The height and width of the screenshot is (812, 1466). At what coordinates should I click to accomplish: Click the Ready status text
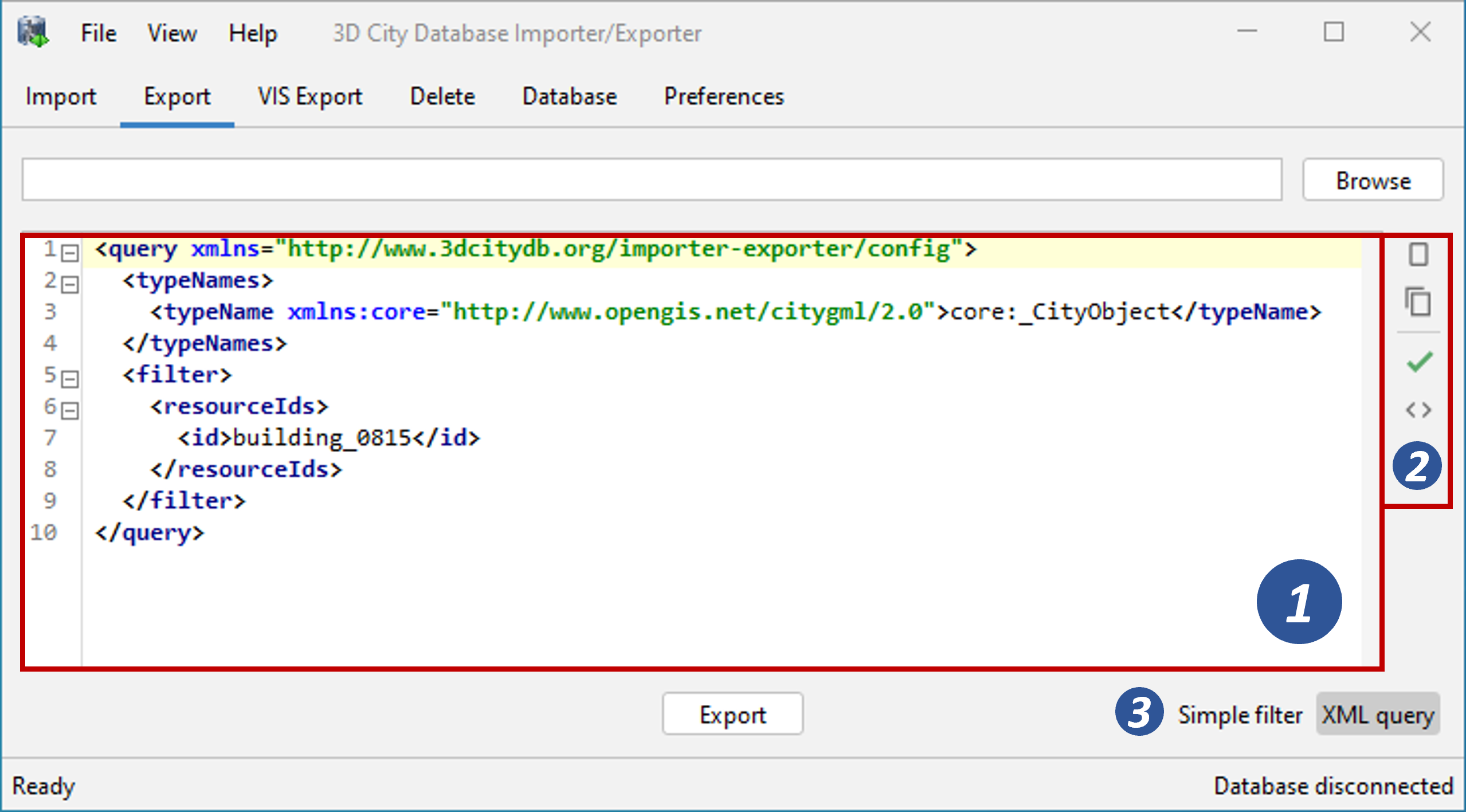click(44, 786)
